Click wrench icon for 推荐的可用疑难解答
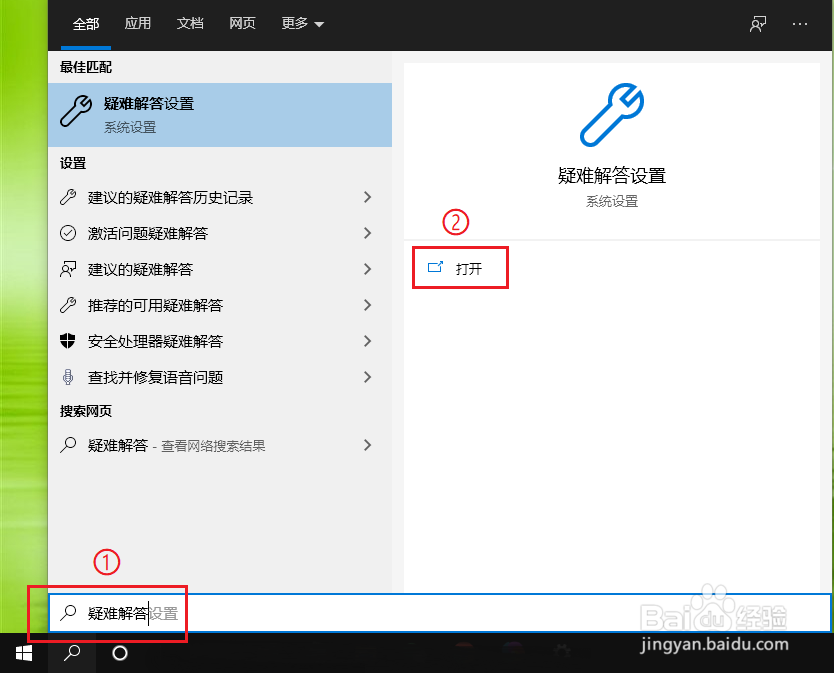This screenshot has height=673, width=834. coord(68,305)
